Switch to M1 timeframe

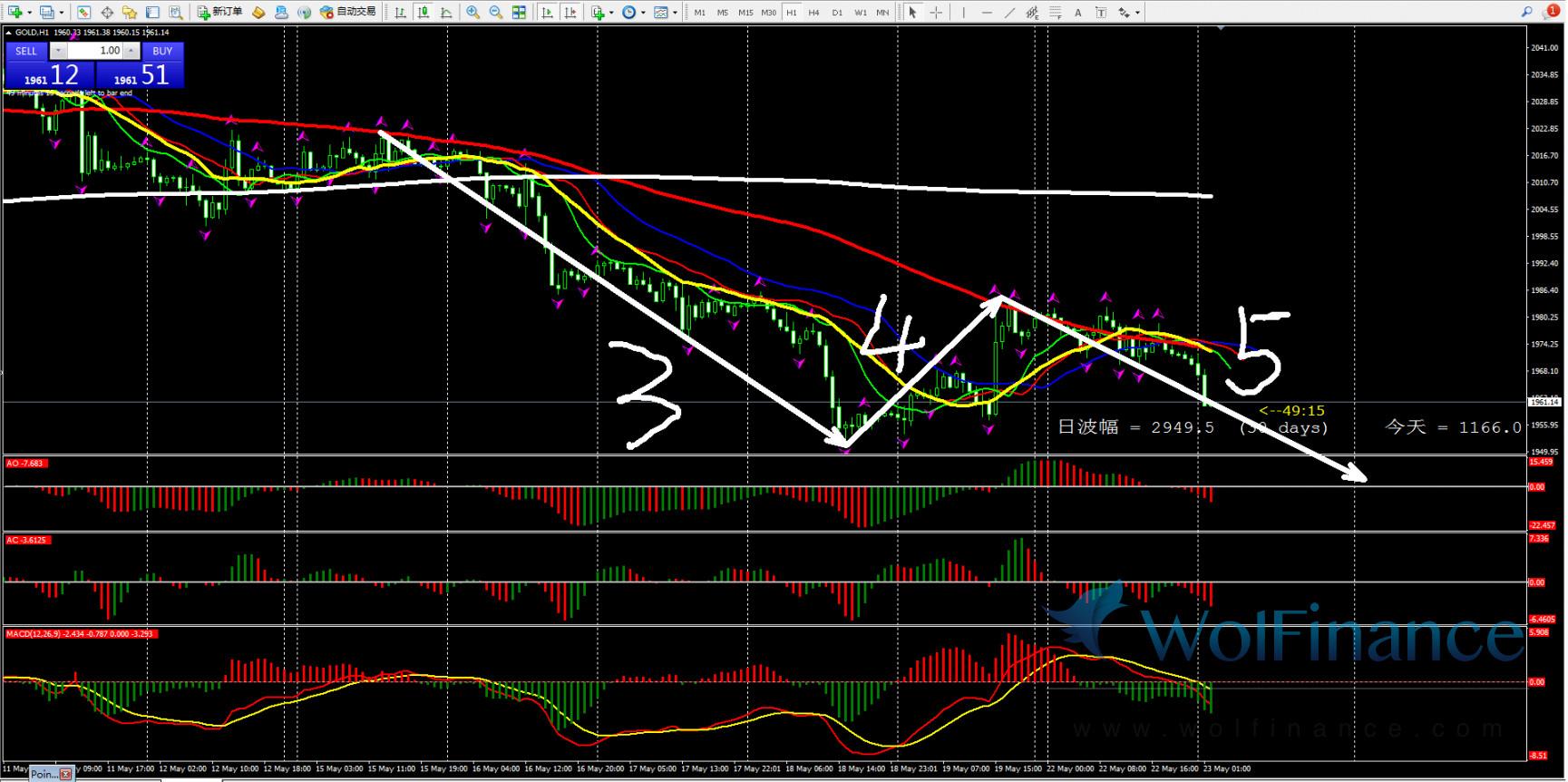(700, 13)
